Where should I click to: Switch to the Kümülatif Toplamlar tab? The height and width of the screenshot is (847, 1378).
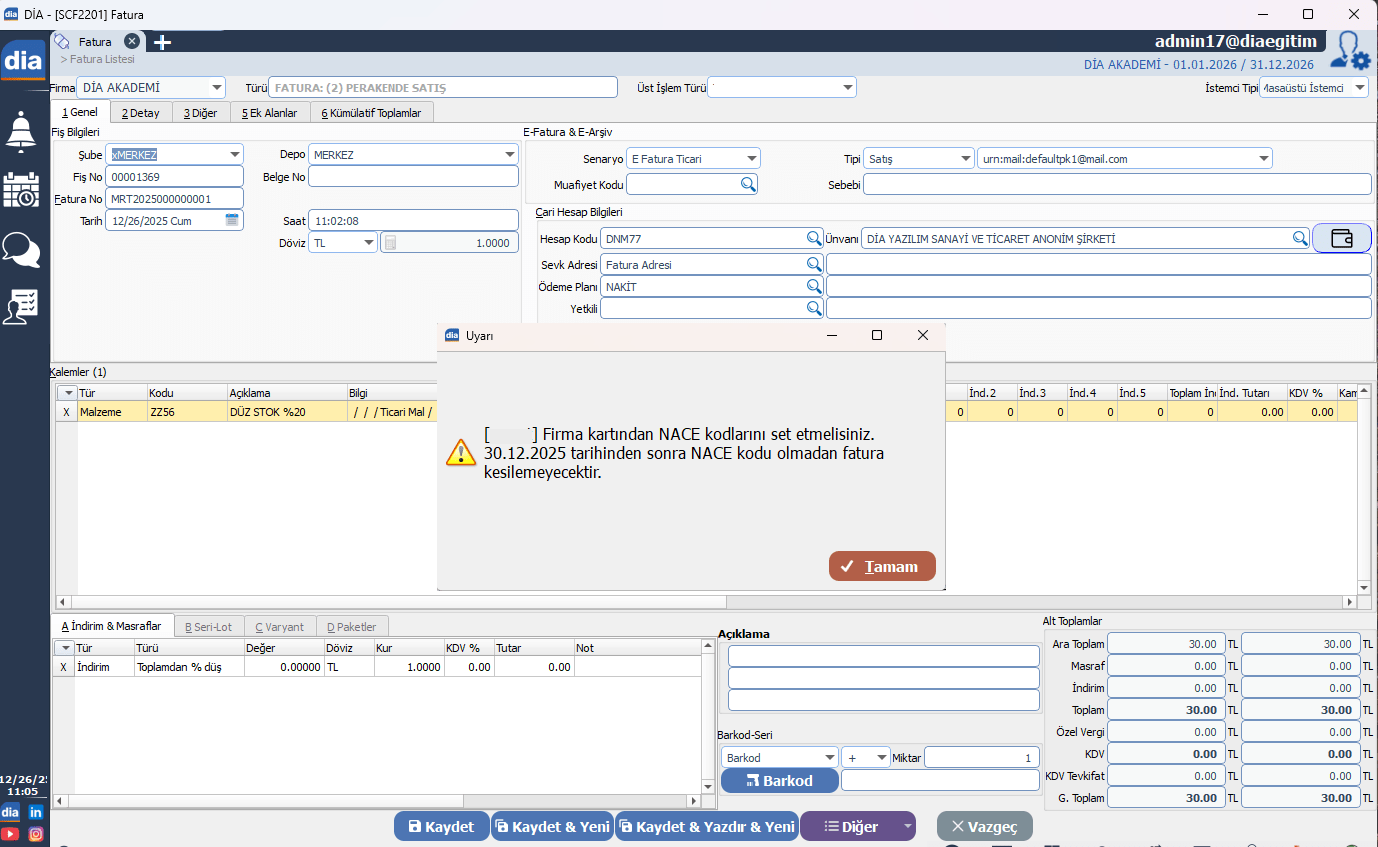point(371,113)
